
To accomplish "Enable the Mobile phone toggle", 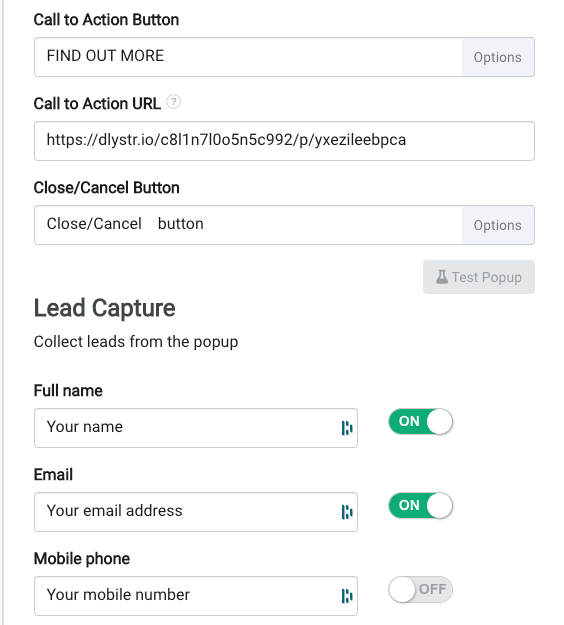I will coord(421,590).
